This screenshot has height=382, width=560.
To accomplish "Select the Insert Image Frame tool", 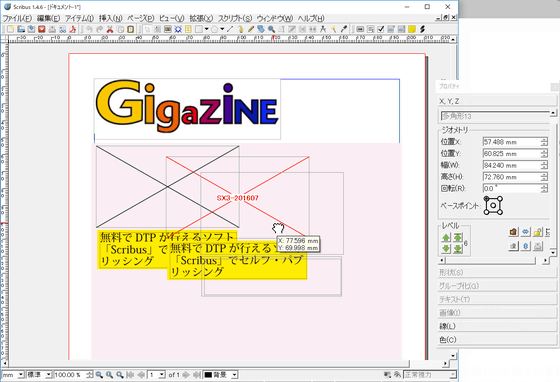I will click(168, 29).
